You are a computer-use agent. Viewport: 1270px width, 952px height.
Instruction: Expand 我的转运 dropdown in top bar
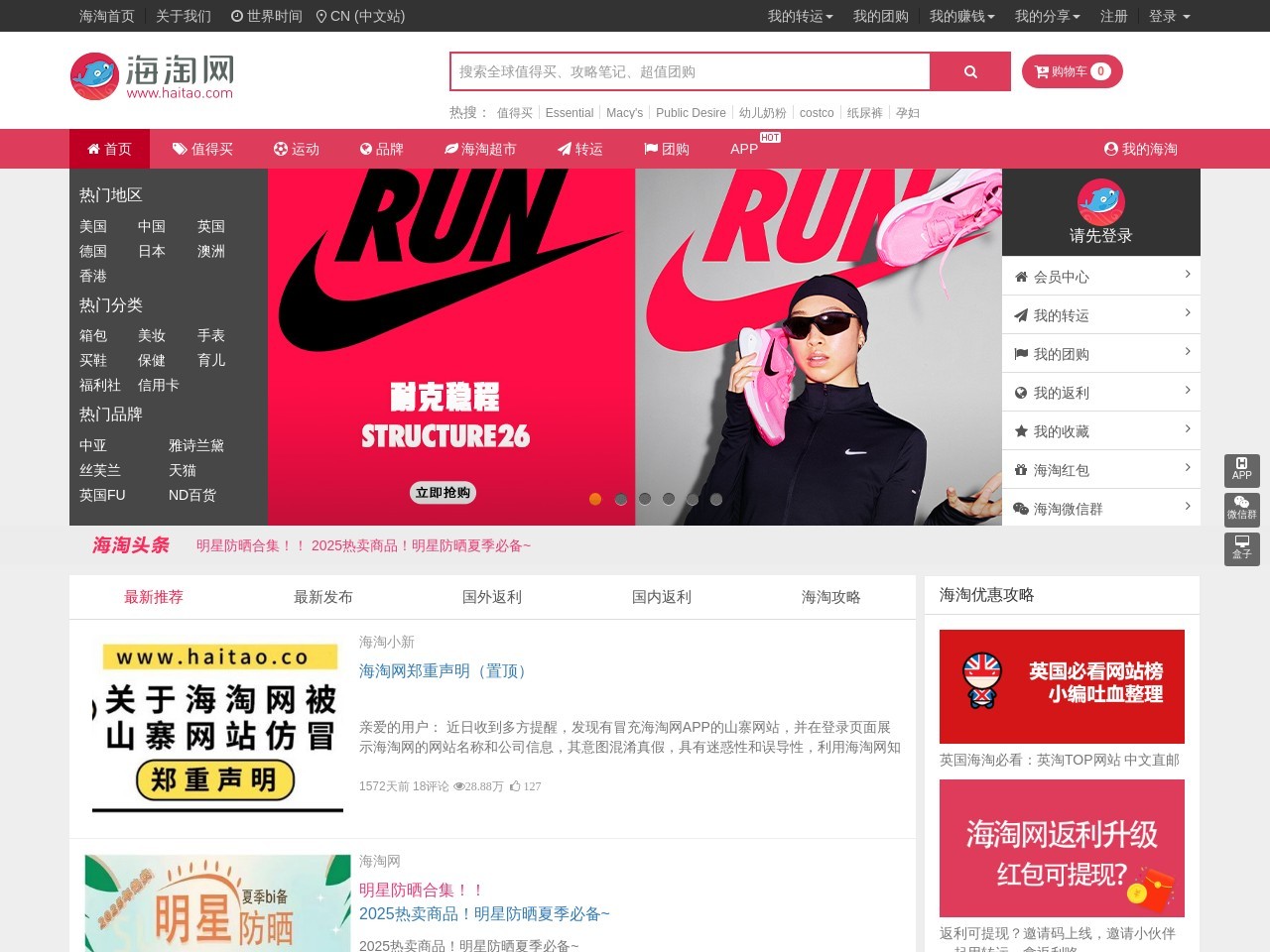click(x=800, y=16)
